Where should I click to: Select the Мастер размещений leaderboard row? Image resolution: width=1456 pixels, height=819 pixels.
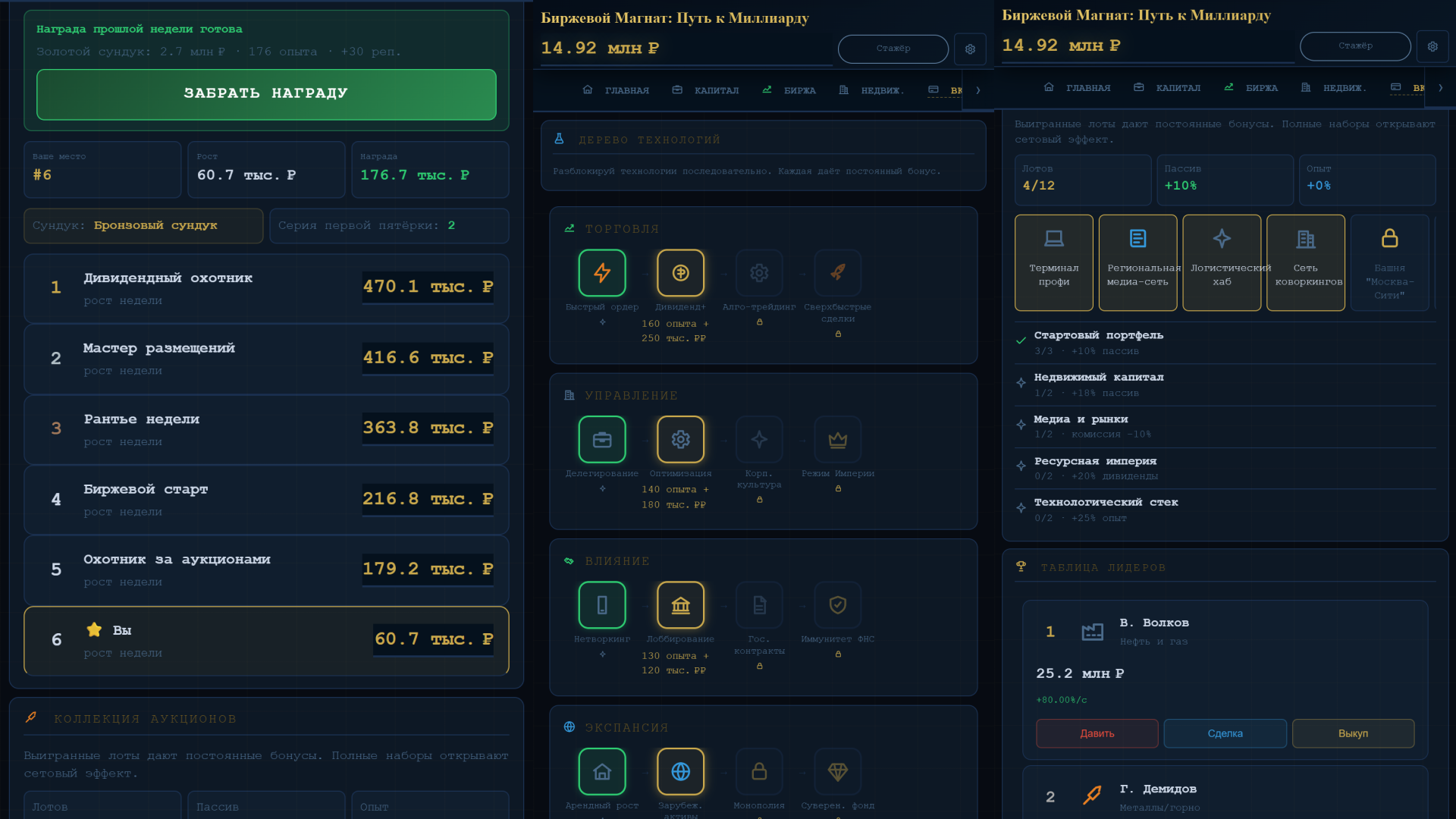click(266, 359)
